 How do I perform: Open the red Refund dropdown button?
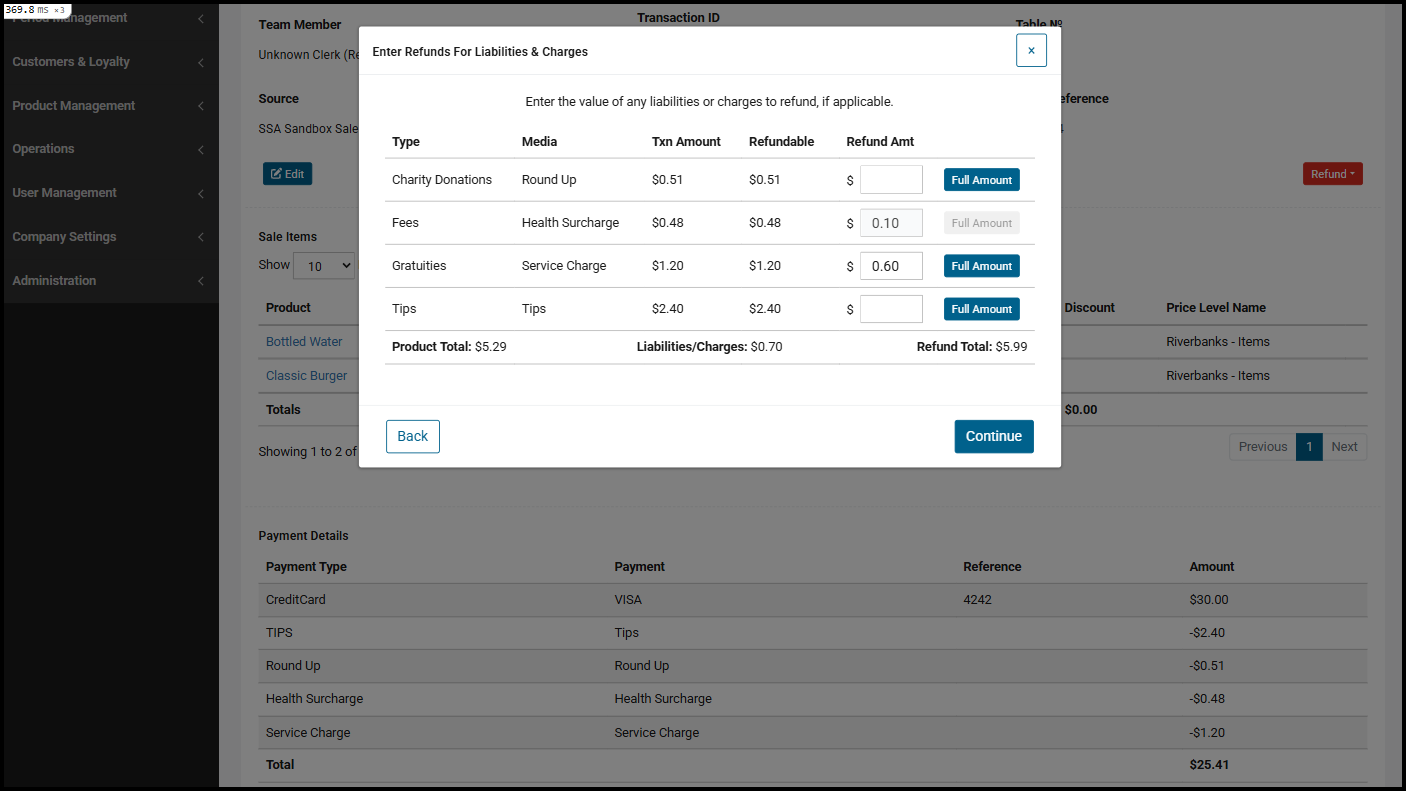(x=1332, y=174)
